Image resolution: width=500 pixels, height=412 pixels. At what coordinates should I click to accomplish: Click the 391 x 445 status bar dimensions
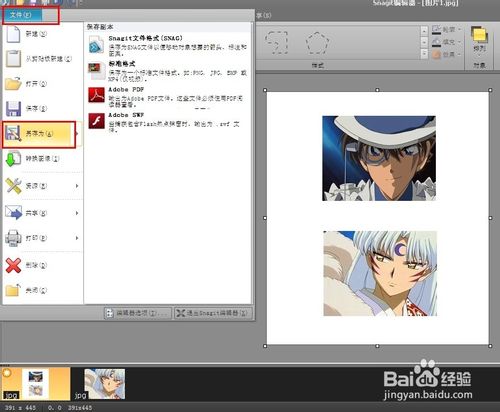[x=20, y=408]
